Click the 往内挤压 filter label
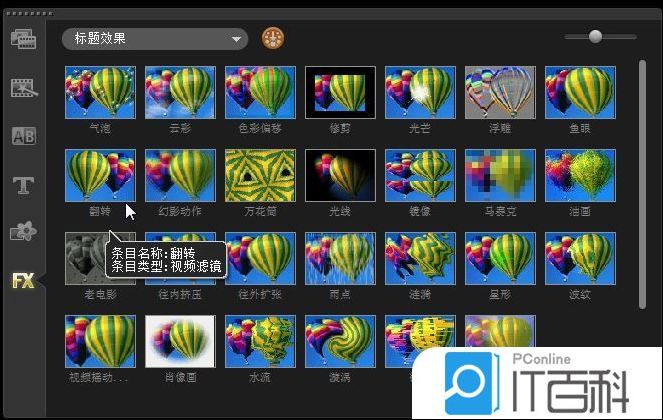 (x=180, y=294)
